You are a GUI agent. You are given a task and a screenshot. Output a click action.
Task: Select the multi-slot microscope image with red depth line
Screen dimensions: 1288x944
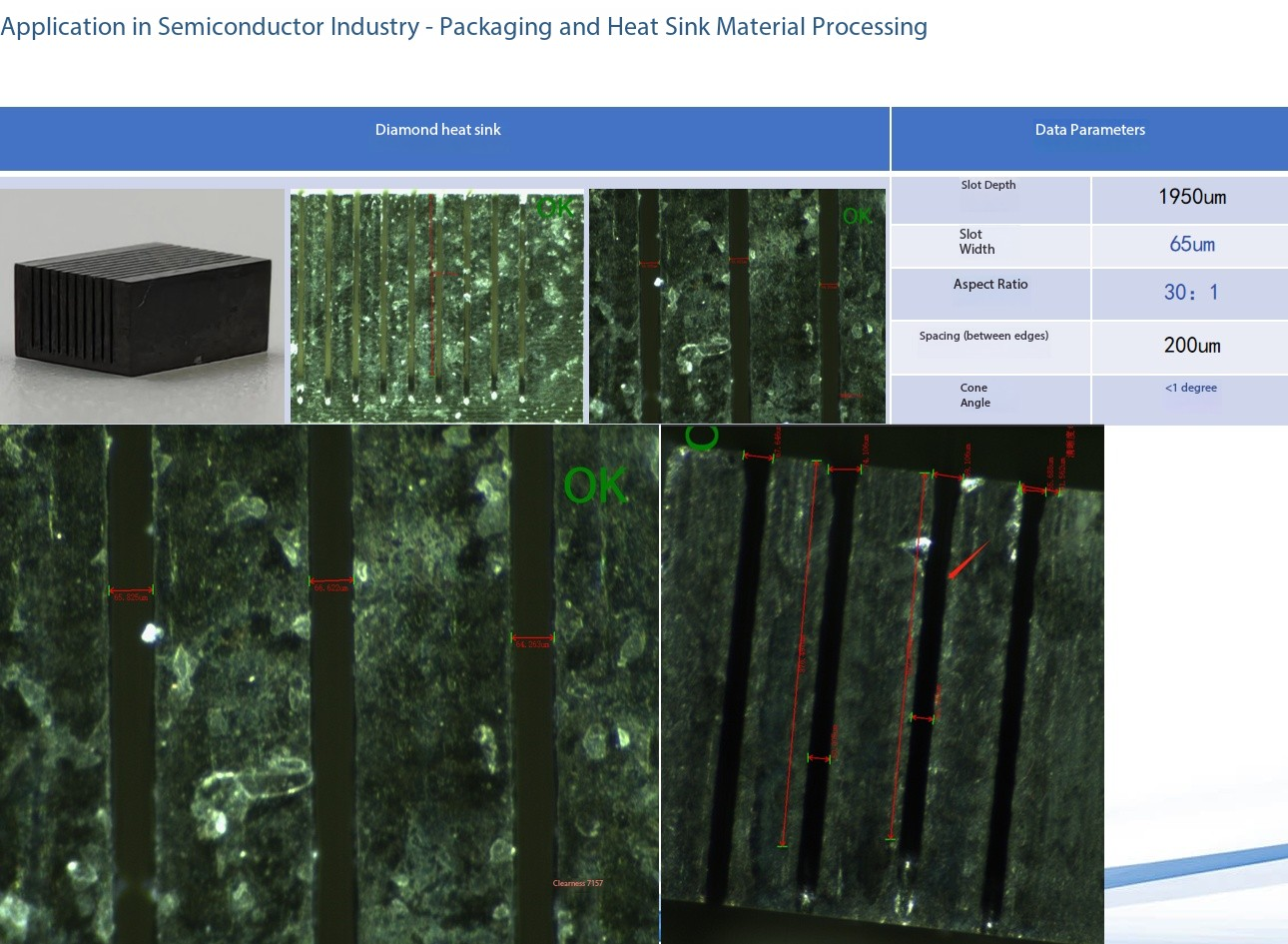436,306
